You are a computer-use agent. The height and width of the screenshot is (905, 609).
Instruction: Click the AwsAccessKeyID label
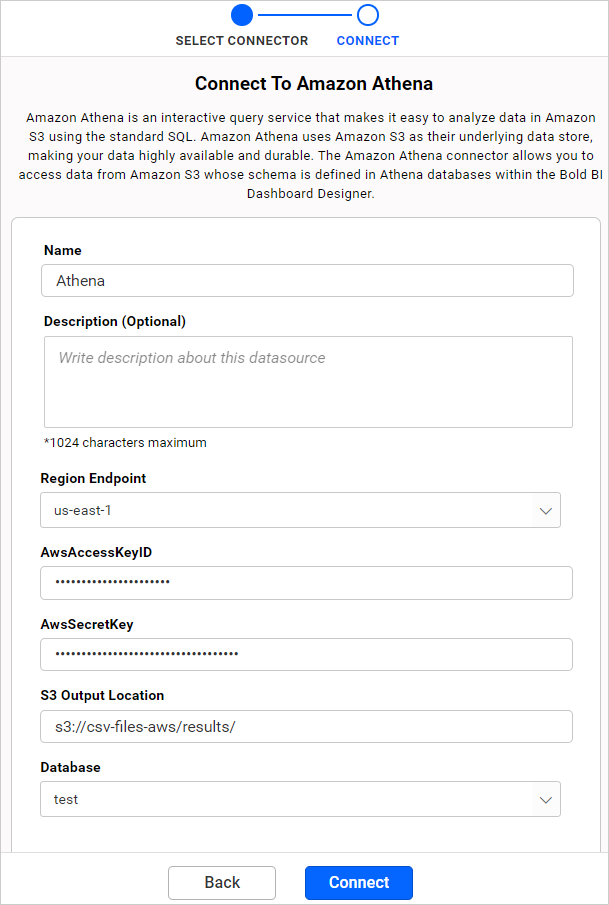click(96, 552)
